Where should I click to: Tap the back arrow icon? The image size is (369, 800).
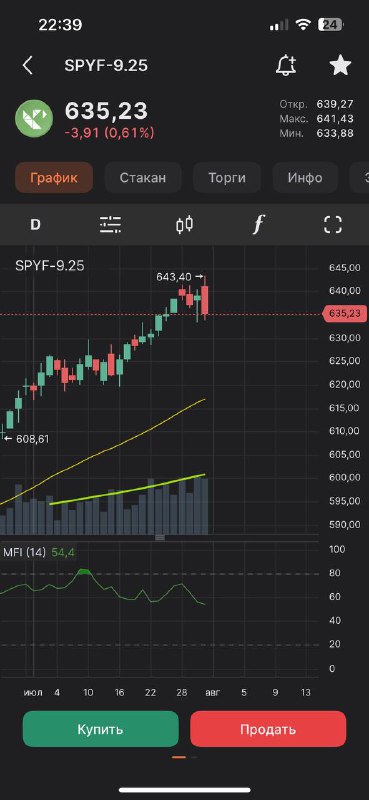coord(28,66)
